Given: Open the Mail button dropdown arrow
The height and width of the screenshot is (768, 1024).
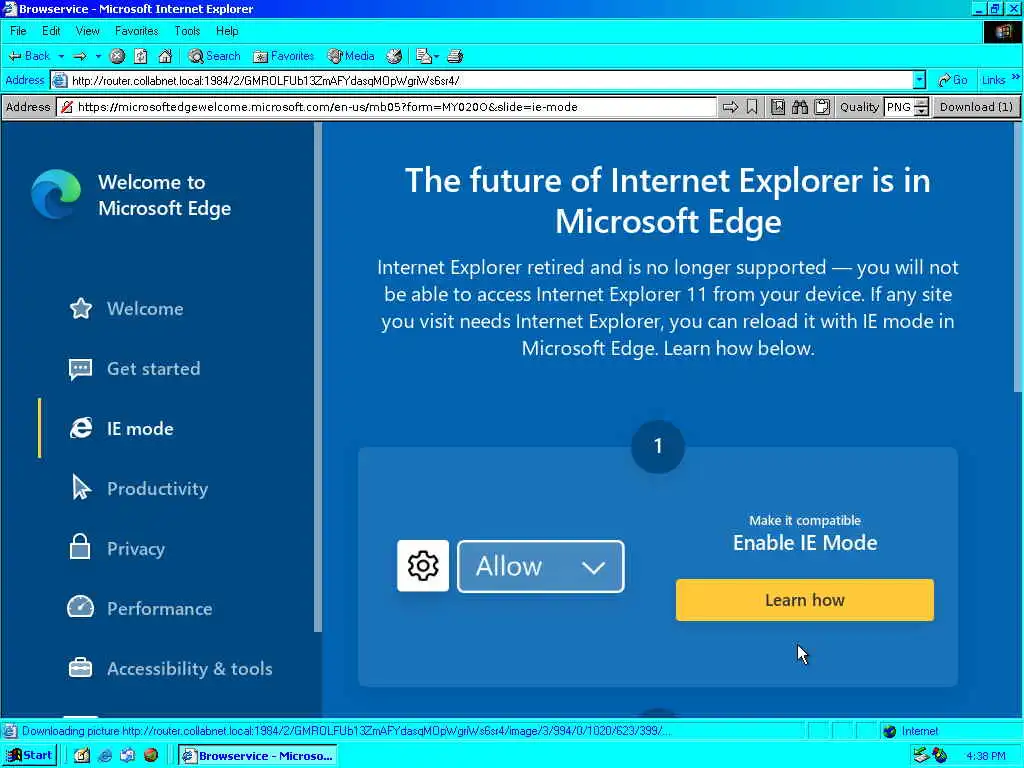Looking at the screenshot, I should tap(436, 56).
